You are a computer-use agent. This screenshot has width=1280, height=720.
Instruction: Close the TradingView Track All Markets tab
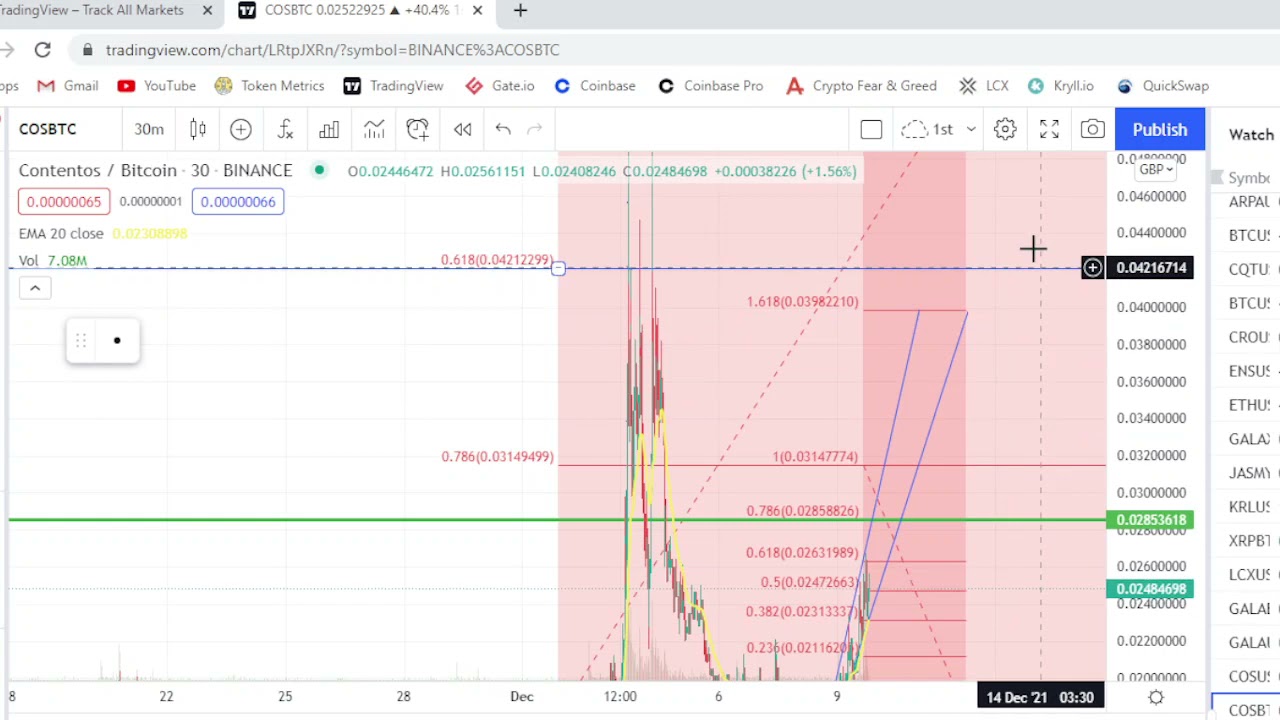tap(207, 10)
